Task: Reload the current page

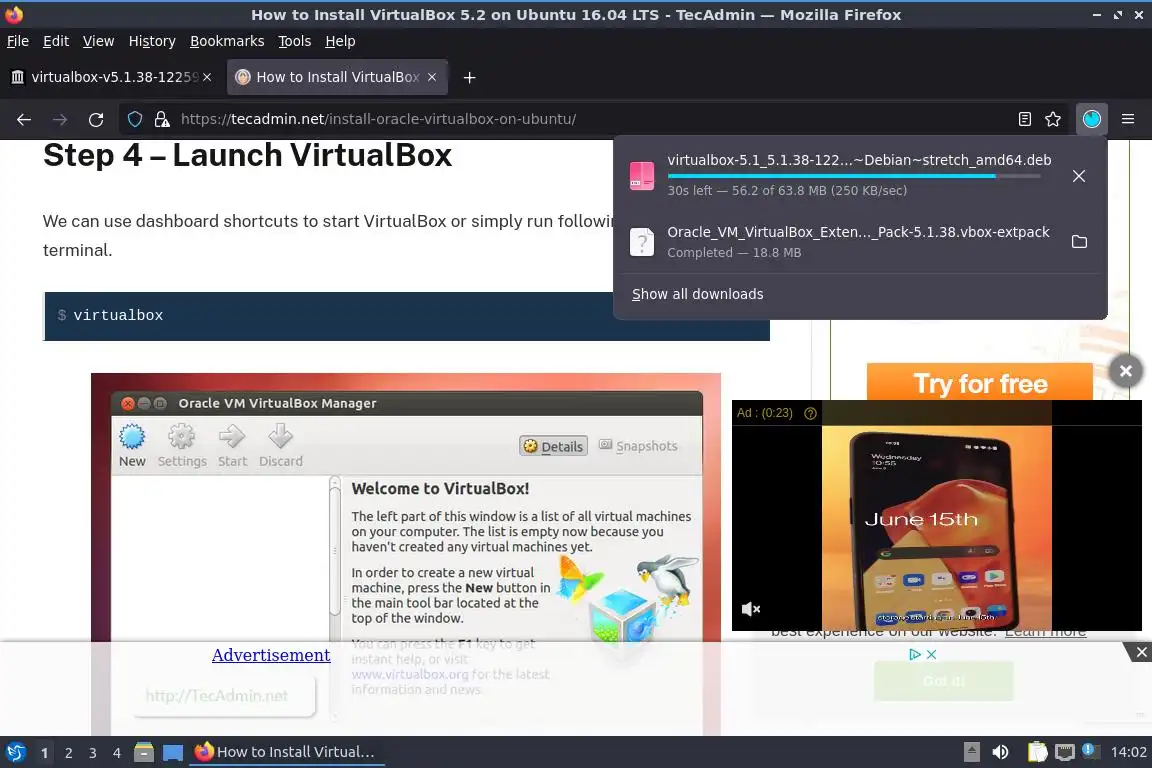Action: click(x=96, y=119)
